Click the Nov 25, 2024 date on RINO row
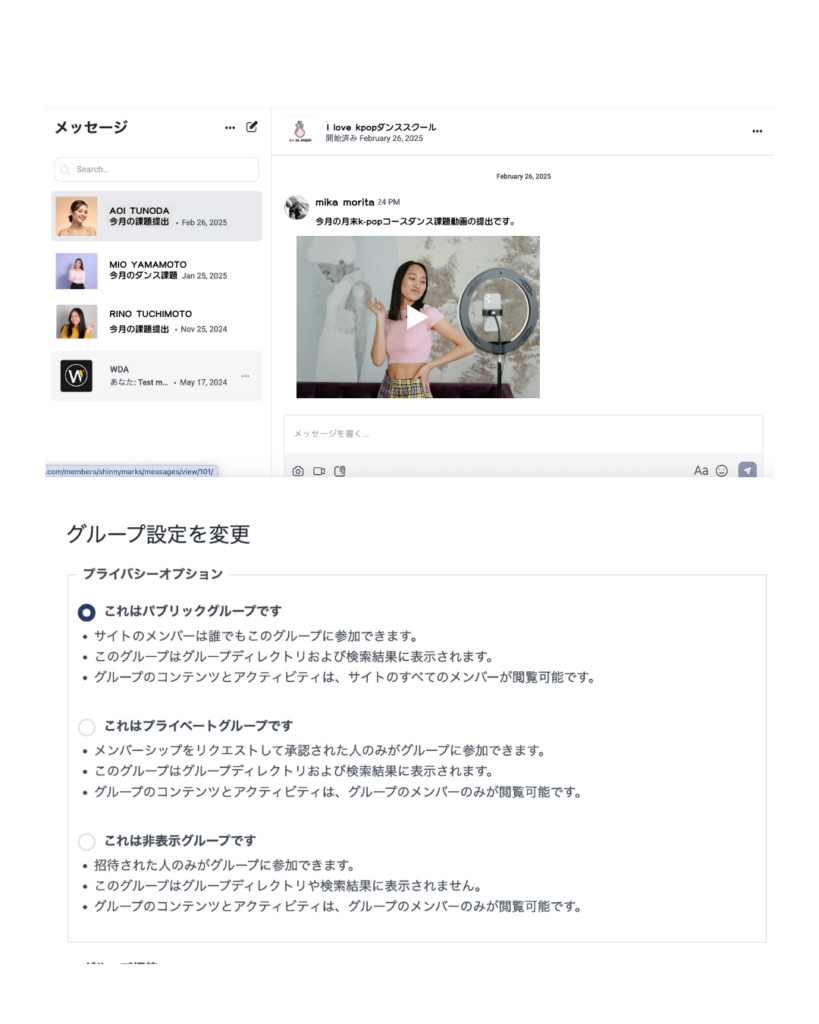This screenshot has width=819, height=1024. coord(204,330)
